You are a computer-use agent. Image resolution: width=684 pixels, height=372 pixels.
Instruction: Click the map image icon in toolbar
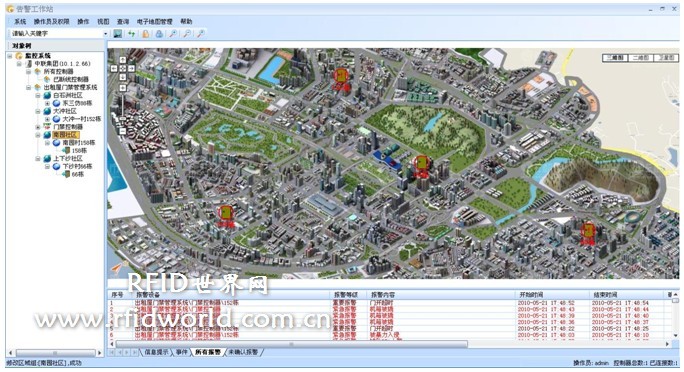[x=118, y=34]
